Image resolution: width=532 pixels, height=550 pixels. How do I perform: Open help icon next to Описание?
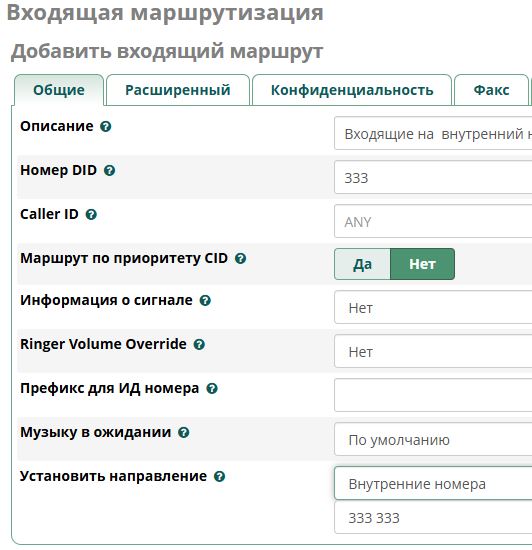[x=106, y=126]
